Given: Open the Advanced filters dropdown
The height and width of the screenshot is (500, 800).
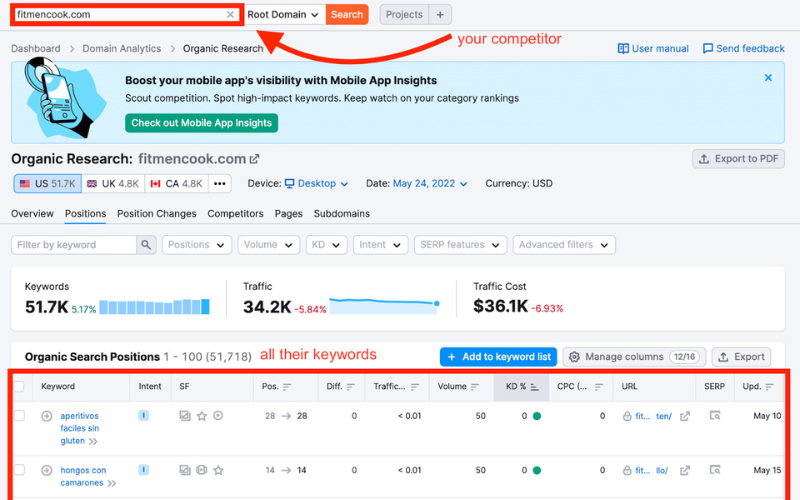Looking at the screenshot, I should [564, 245].
